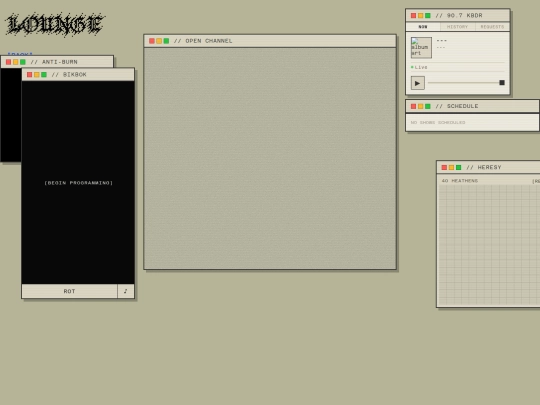Click the HERESY grid canvas
The image size is (540, 405).
489,245
